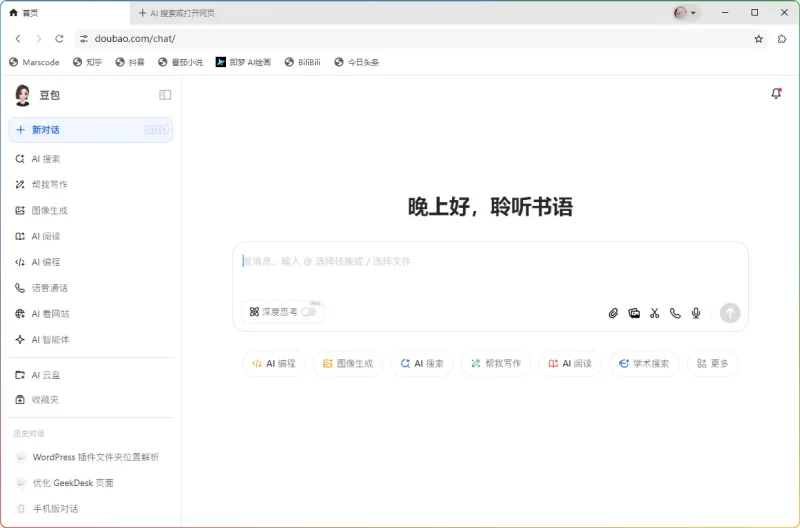Click the send arrow button
Image resolution: width=800 pixels, height=528 pixels.
[730, 313]
